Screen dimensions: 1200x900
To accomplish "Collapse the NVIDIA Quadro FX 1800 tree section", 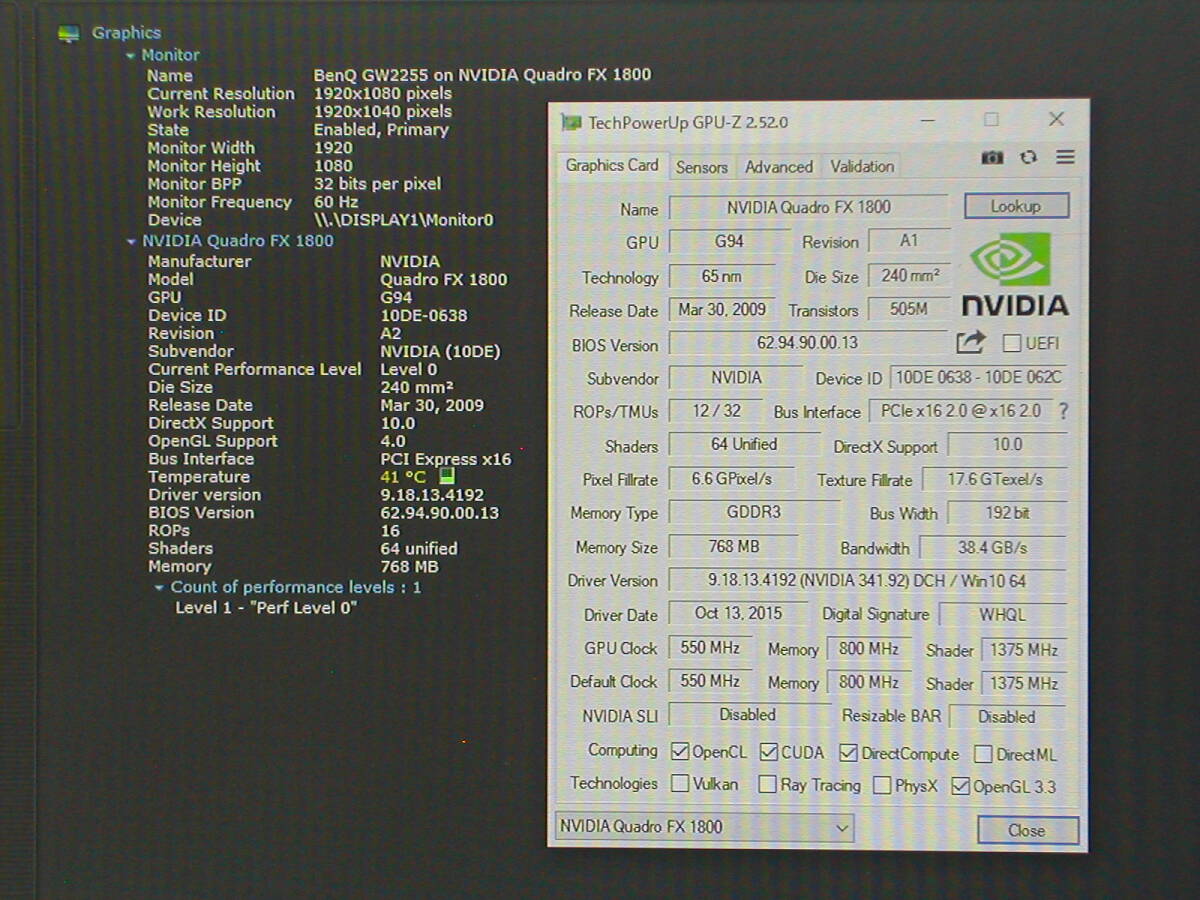I will 130,241.
